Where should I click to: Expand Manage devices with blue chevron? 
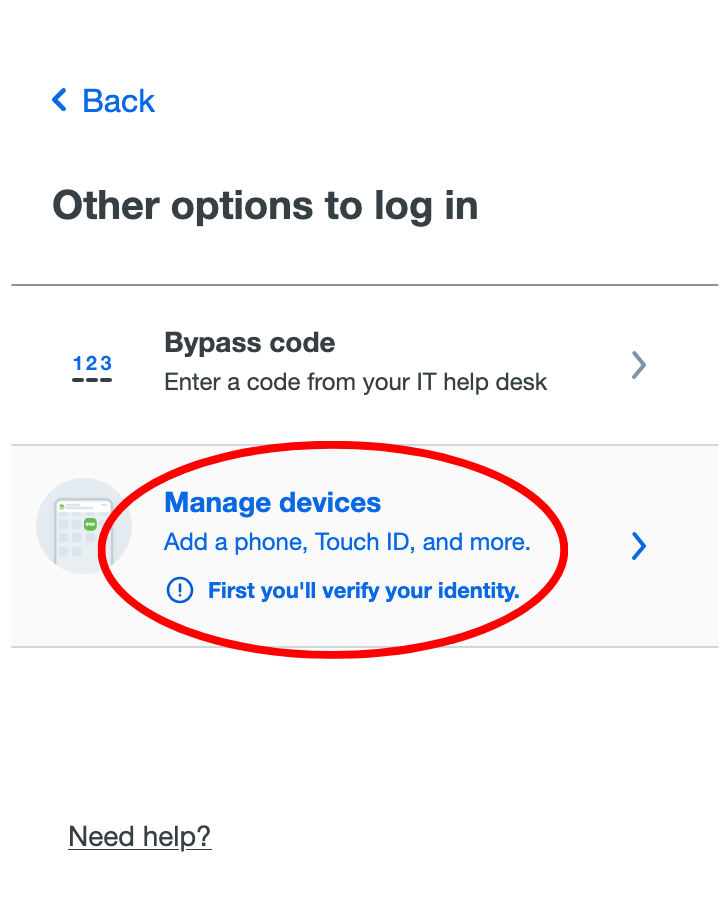click(638, 545)
